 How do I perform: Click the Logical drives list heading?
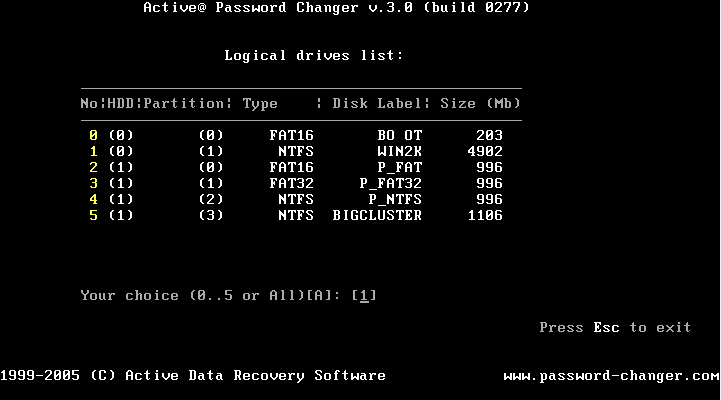314,56
